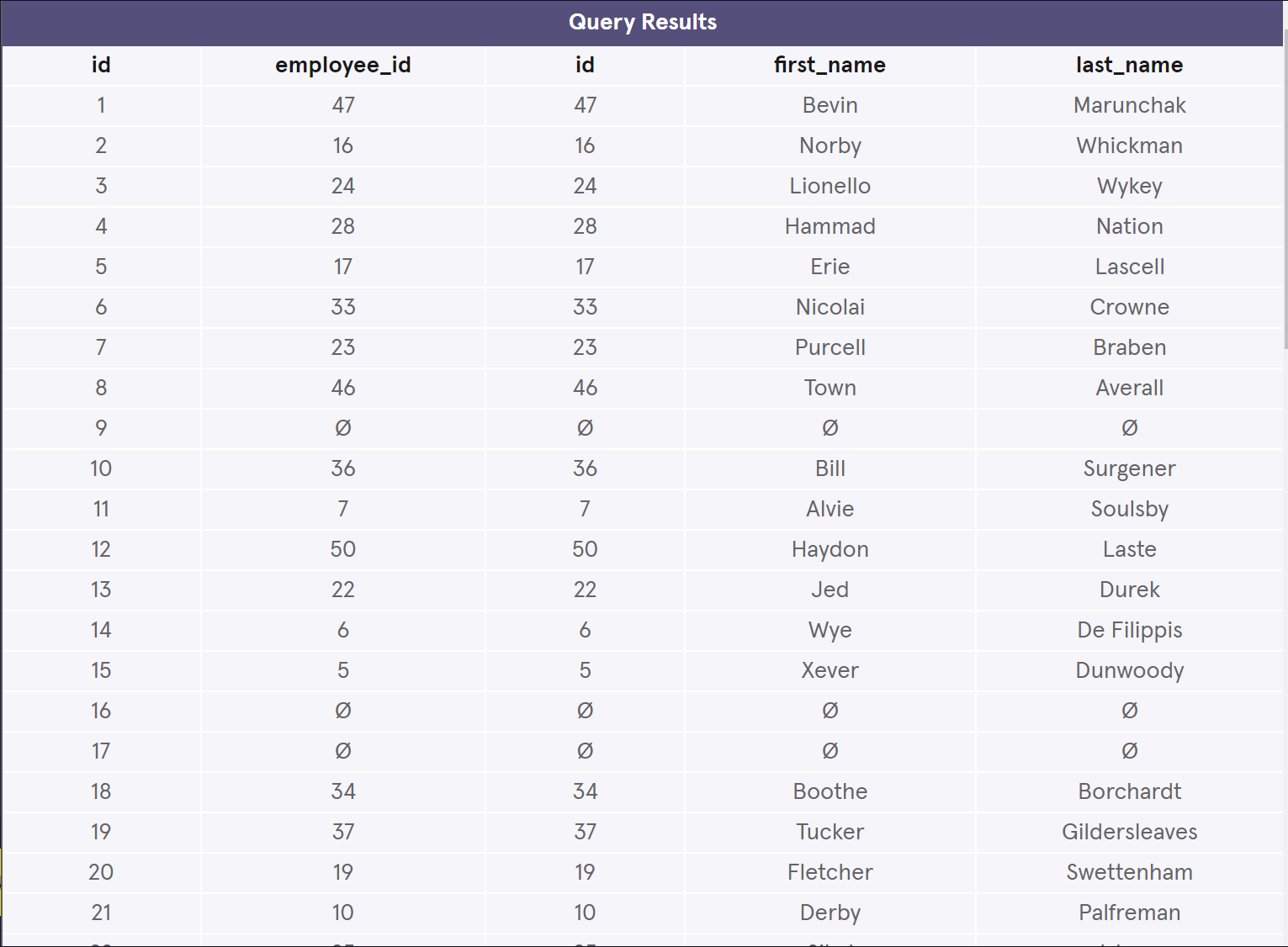Image resolution: width=1288 pixels, height=947 pixels.
Task: Click the Marunchak last name cell
Action: 1130,106
